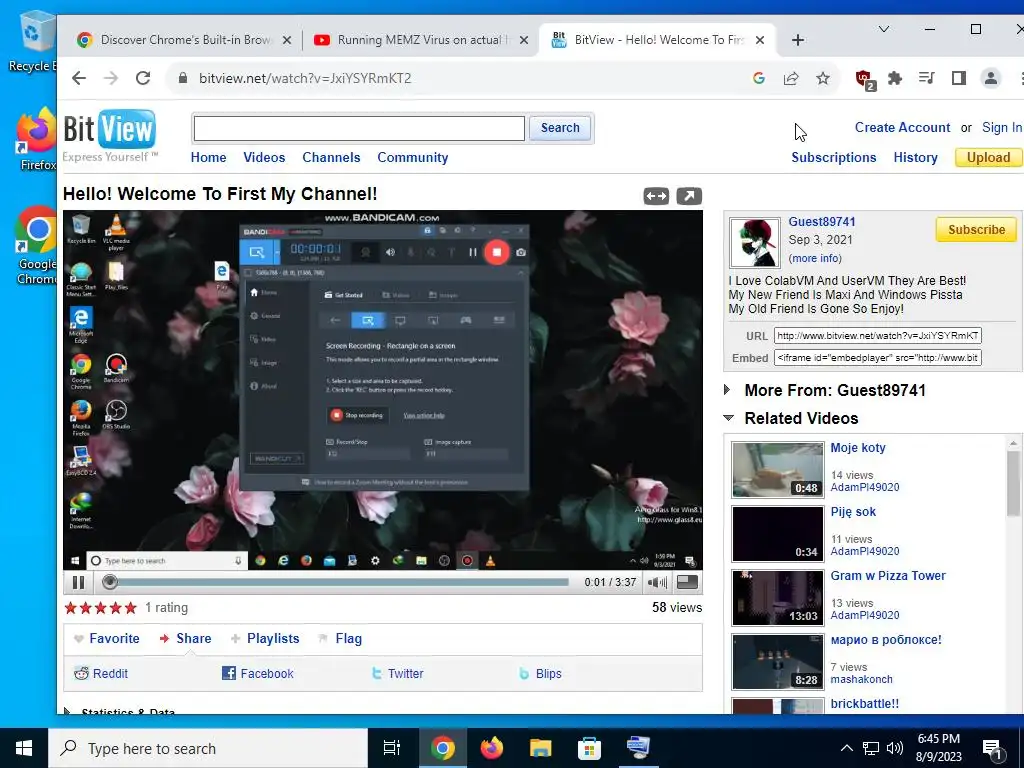Focus the BitView search input field
Image resolution: width=1024 pixels, height=768 pixels.
coord(359,129)
